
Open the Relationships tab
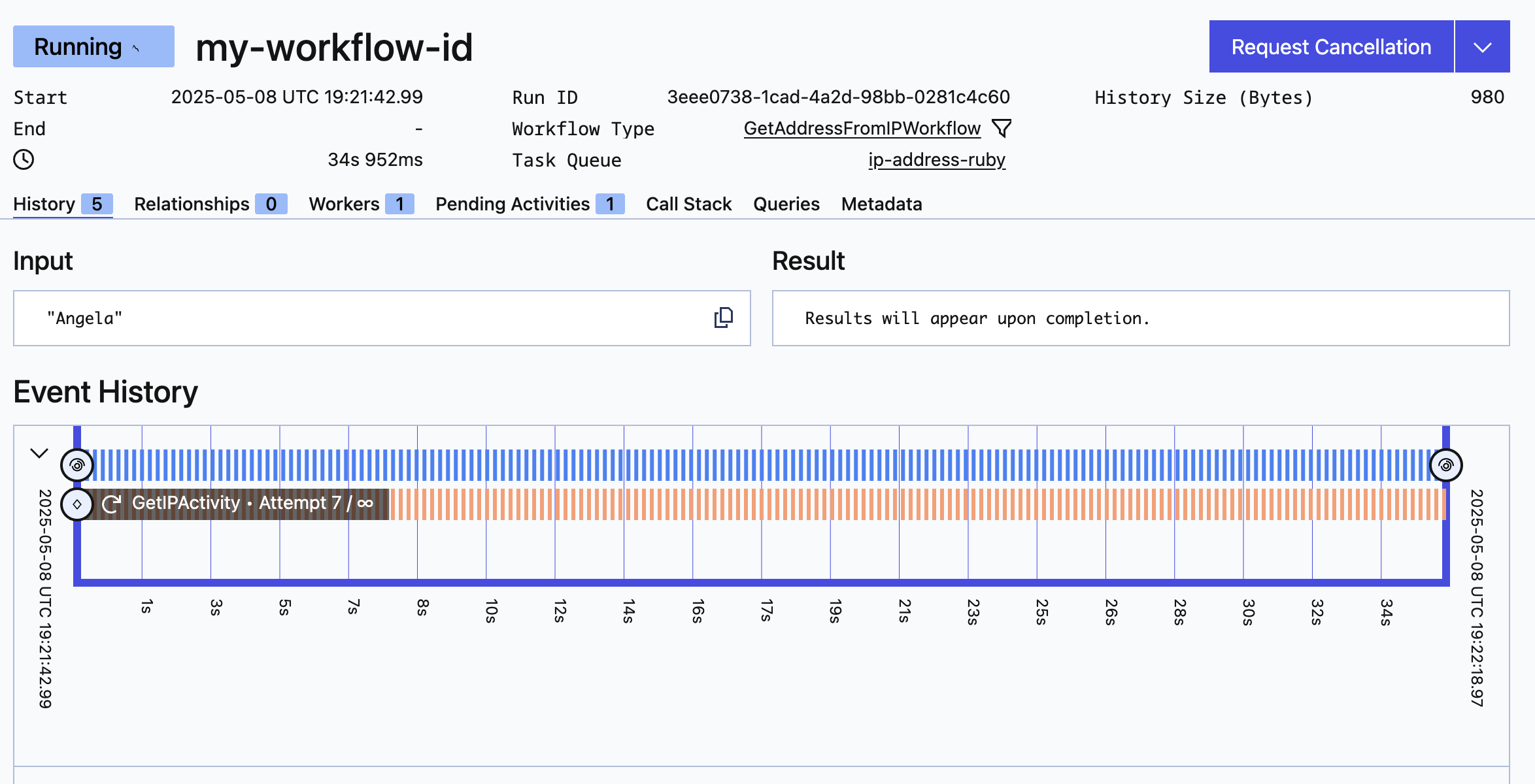pos(210,204)
